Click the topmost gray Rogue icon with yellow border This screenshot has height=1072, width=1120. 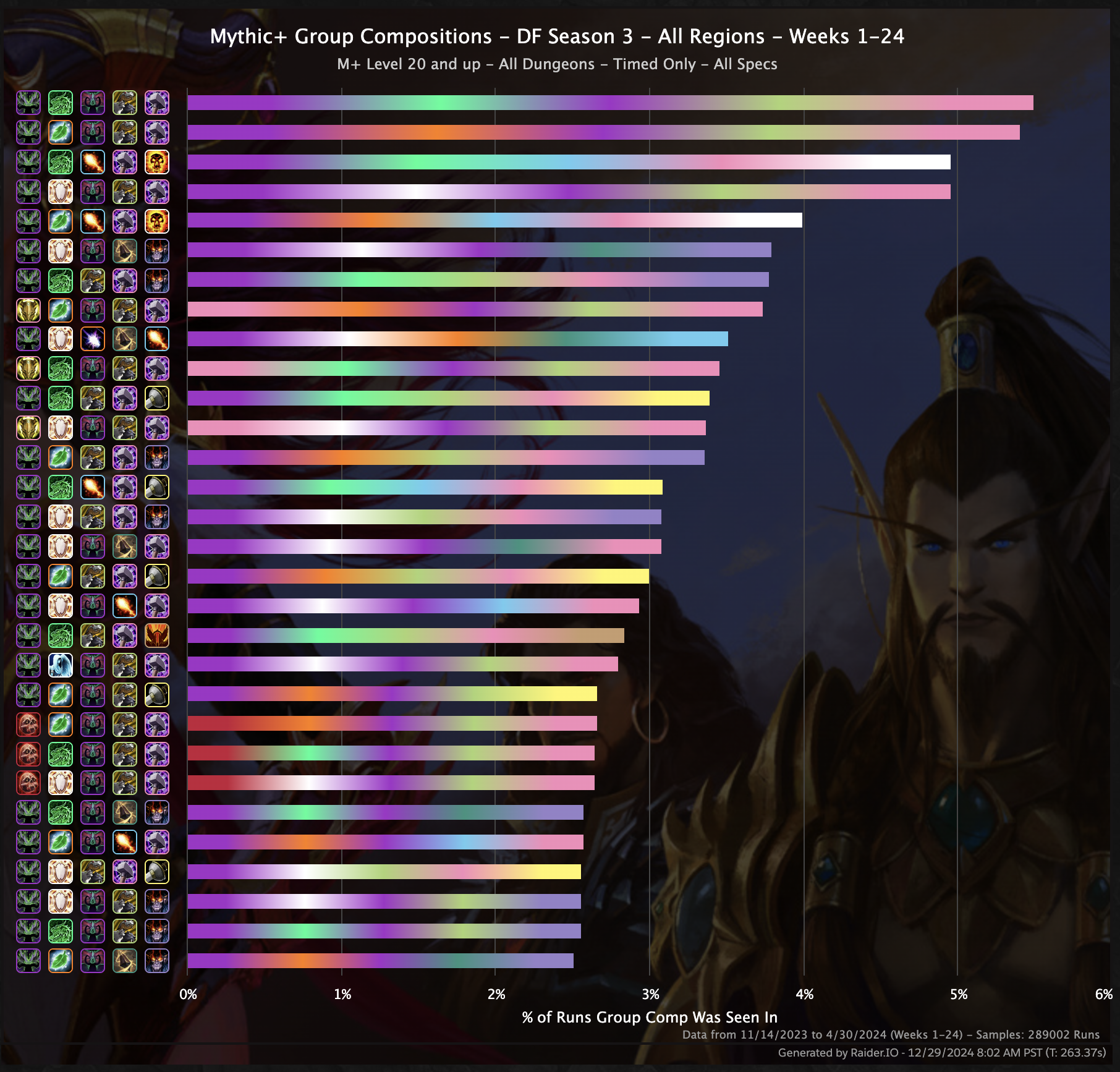coord(157,398)
